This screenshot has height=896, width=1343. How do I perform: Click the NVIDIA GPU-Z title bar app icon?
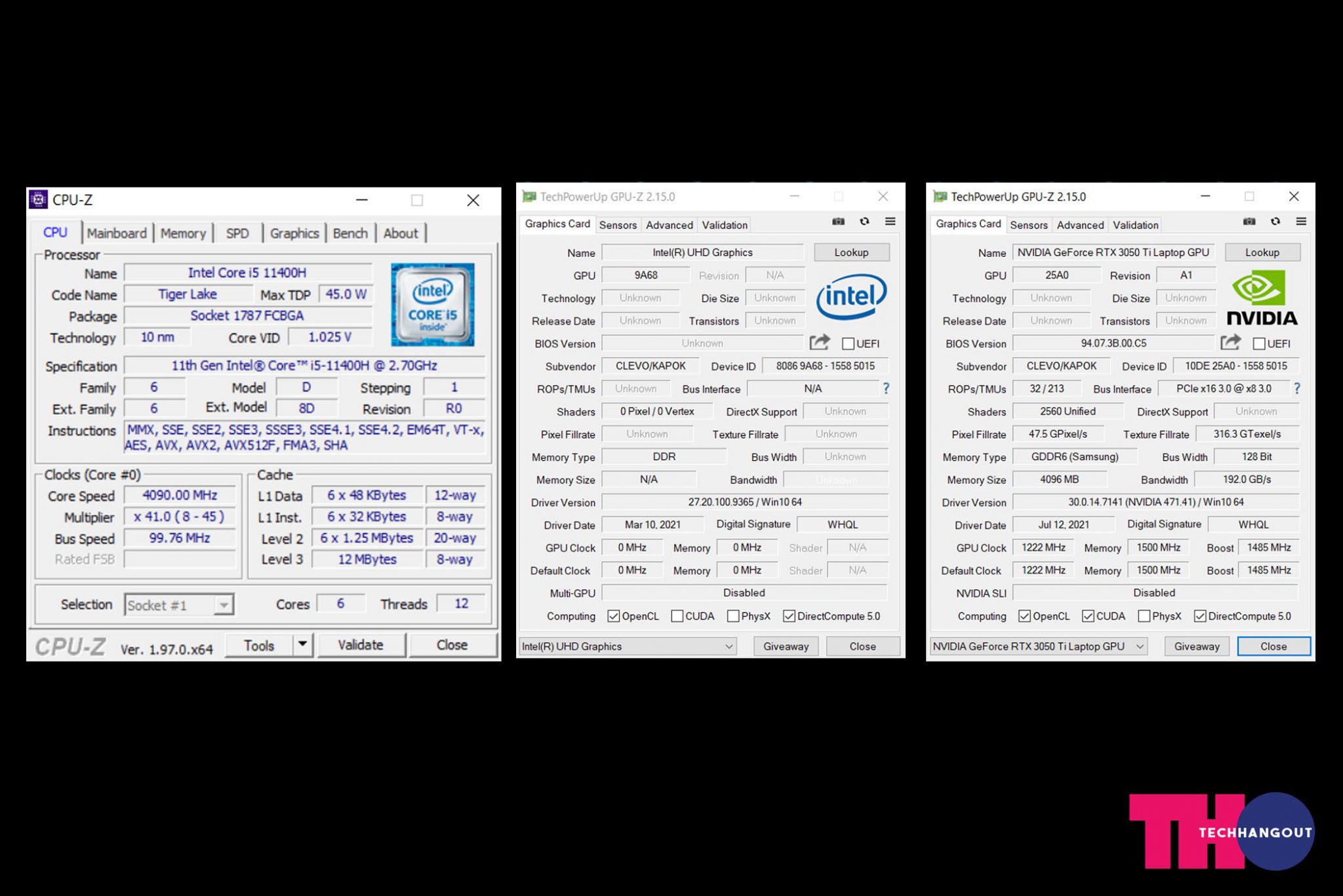pyautogui.click(x=940, y=197)
